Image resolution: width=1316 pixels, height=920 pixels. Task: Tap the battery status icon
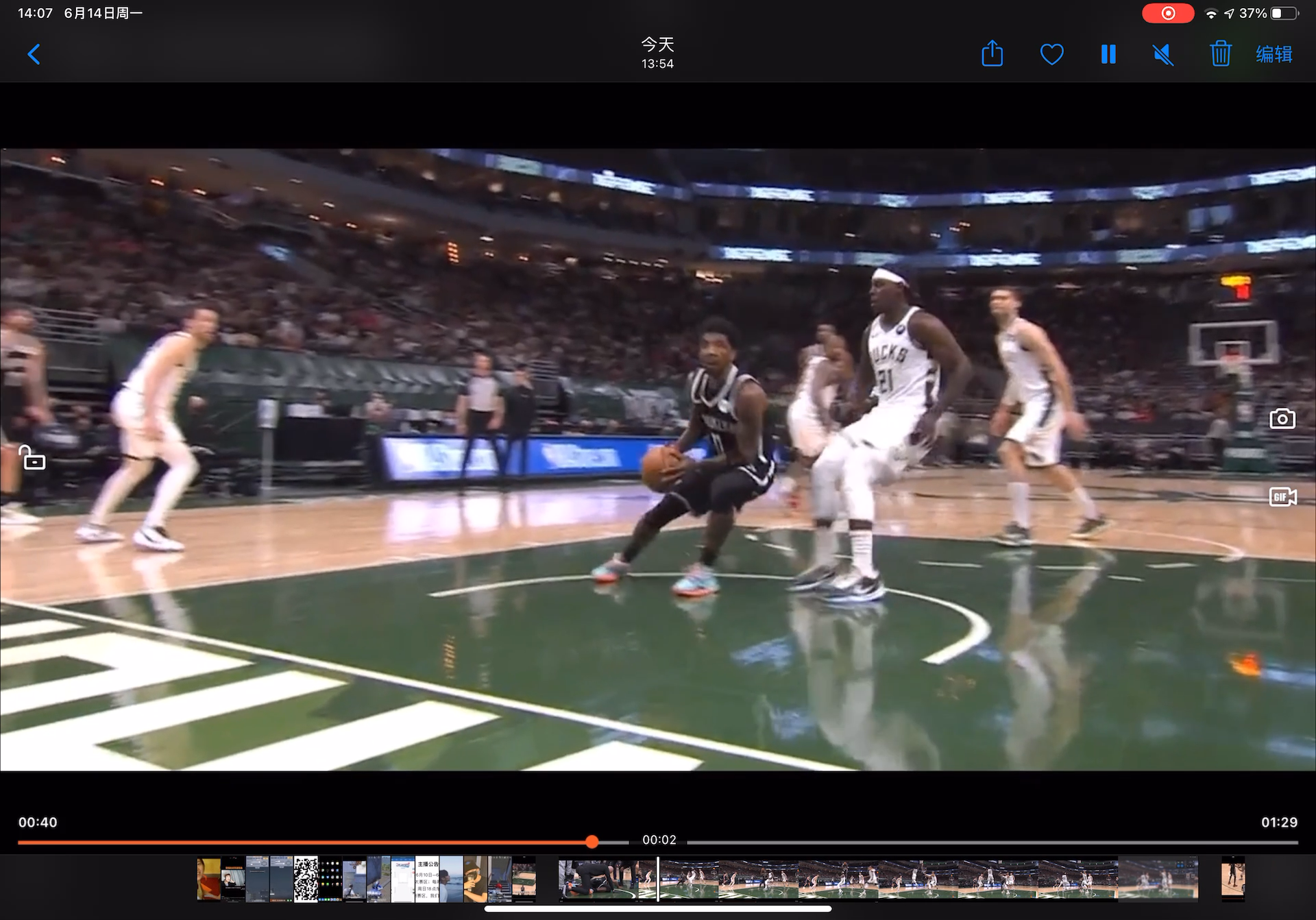pyautogui.click(x=1284, y=13)
